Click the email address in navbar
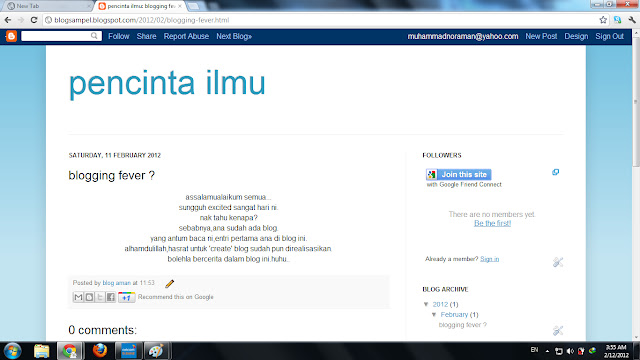This screenshot has height=360, width=640. [463, 36]
